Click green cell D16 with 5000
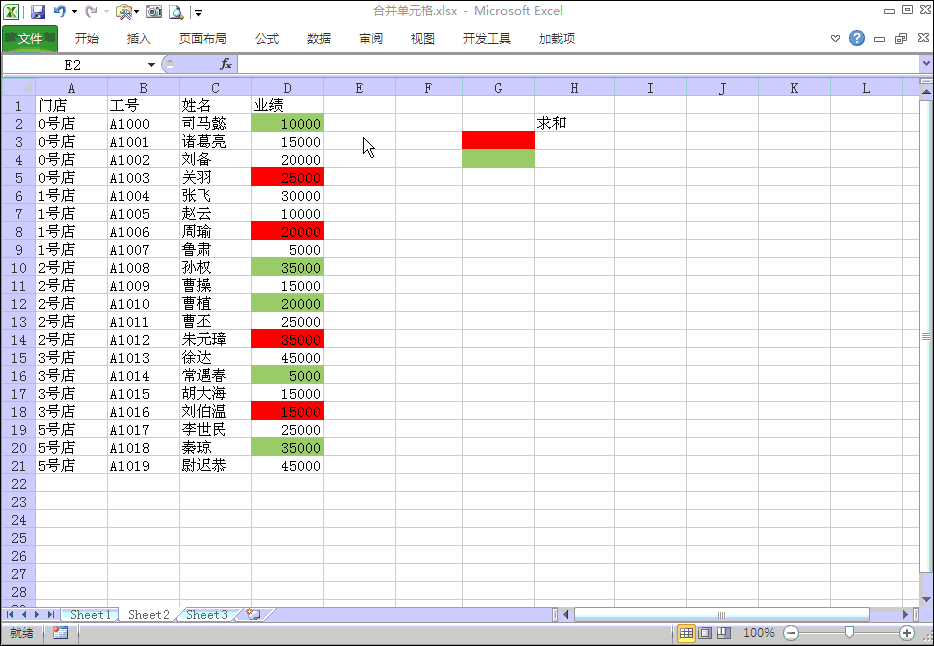Image resolution: width=934 pixels, height=646 pixels. pyautogui.click(x=287, y=375)
